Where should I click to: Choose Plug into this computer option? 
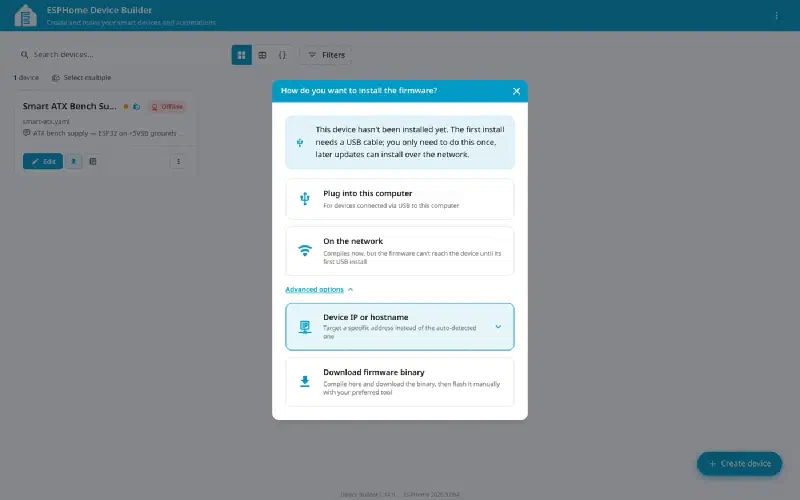pyautogui.click(x=399, y=199)
